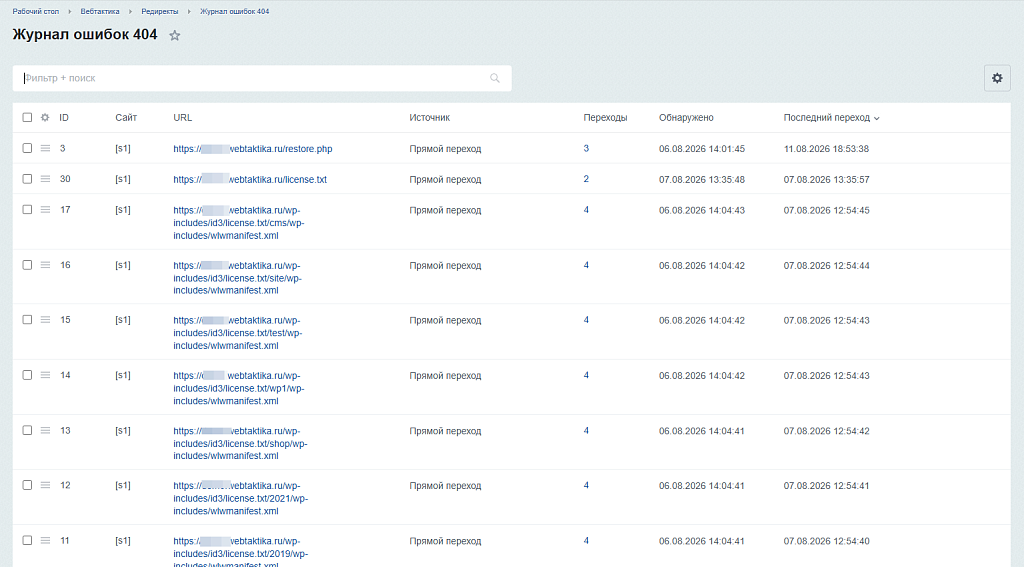Open the cms/wp-includes URL of row 17
The width and height of the screenshot is (1024, 567).
coord(238,223)
